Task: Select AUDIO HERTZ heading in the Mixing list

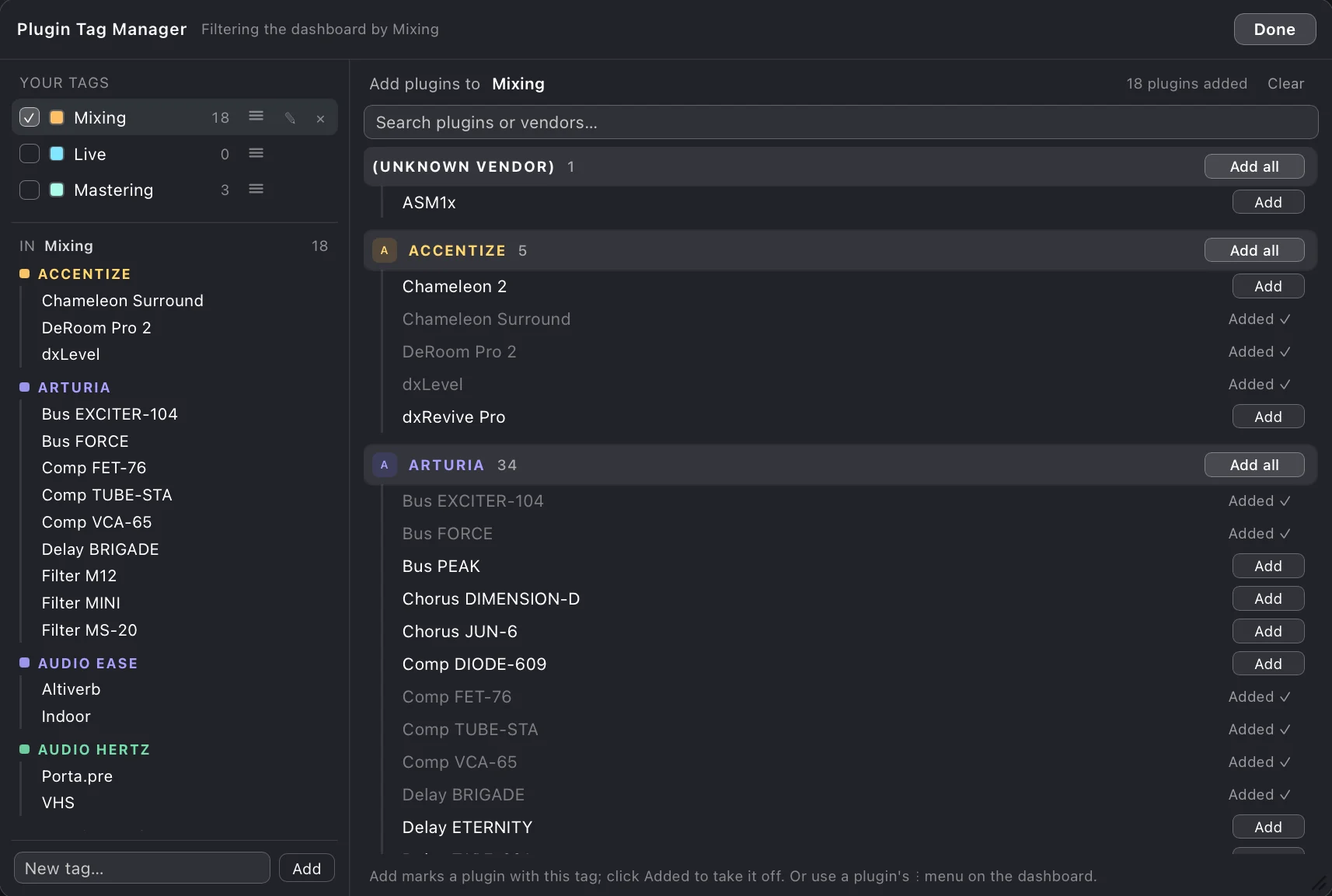Action: pos(94,749)
